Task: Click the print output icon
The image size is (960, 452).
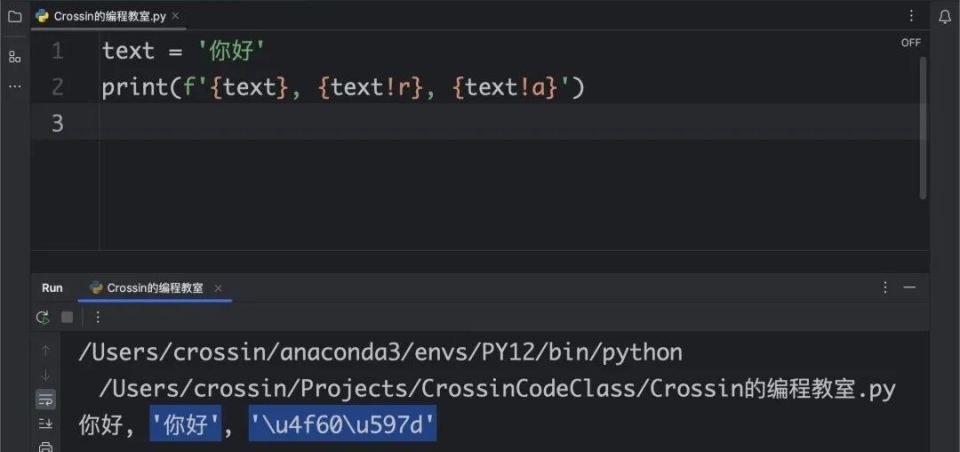Action: pos(45,446)
